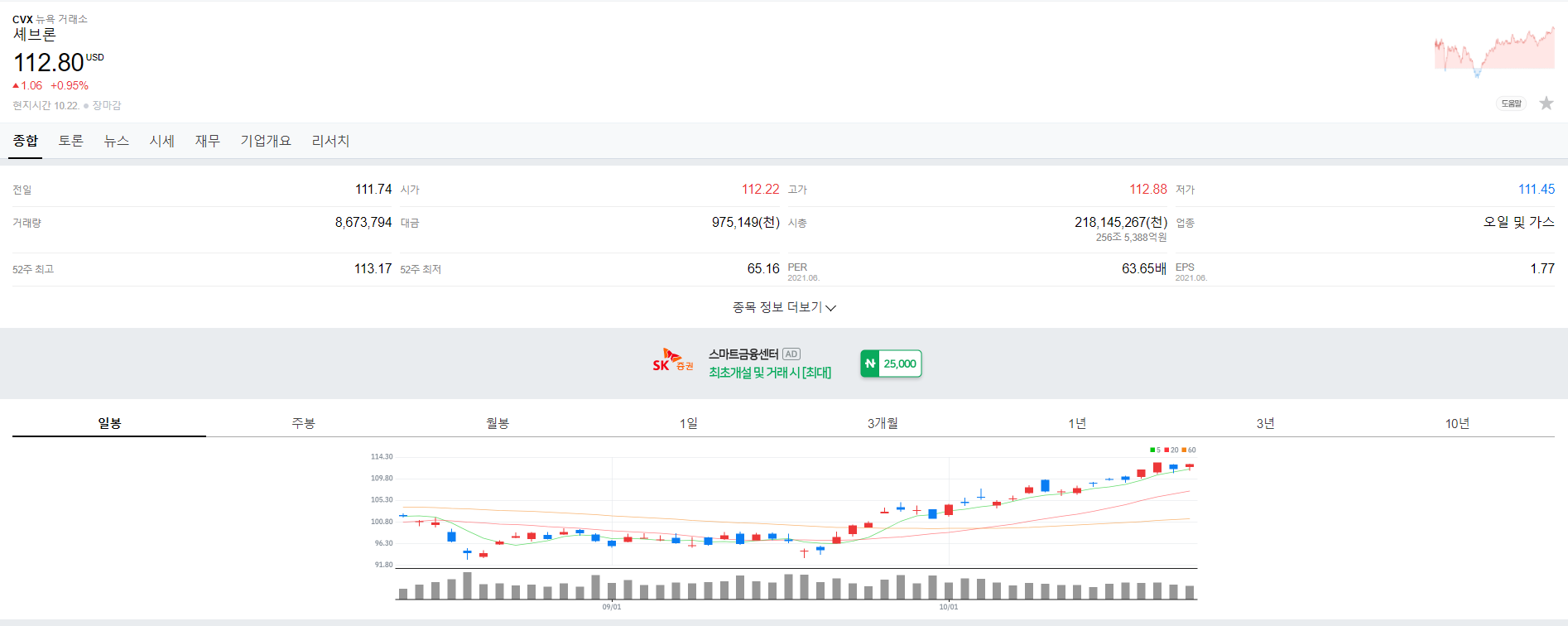This screenshot has height=626, width=1568.
Task: Open the 재무 tab
Action: point(208,141)
